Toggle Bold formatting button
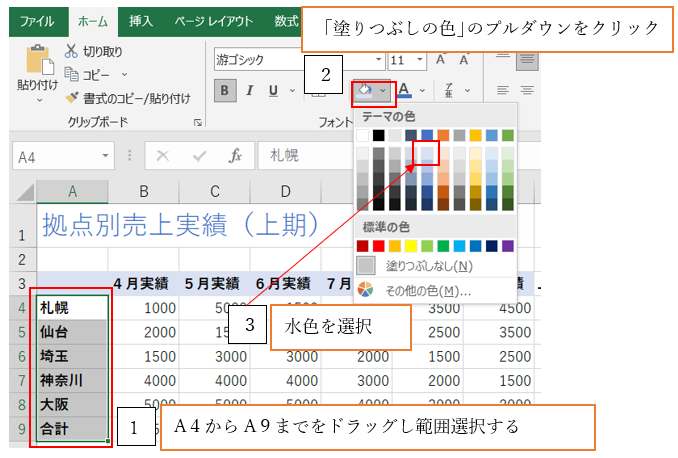Screen dimensions: 678x458 [x=224, y=92]
